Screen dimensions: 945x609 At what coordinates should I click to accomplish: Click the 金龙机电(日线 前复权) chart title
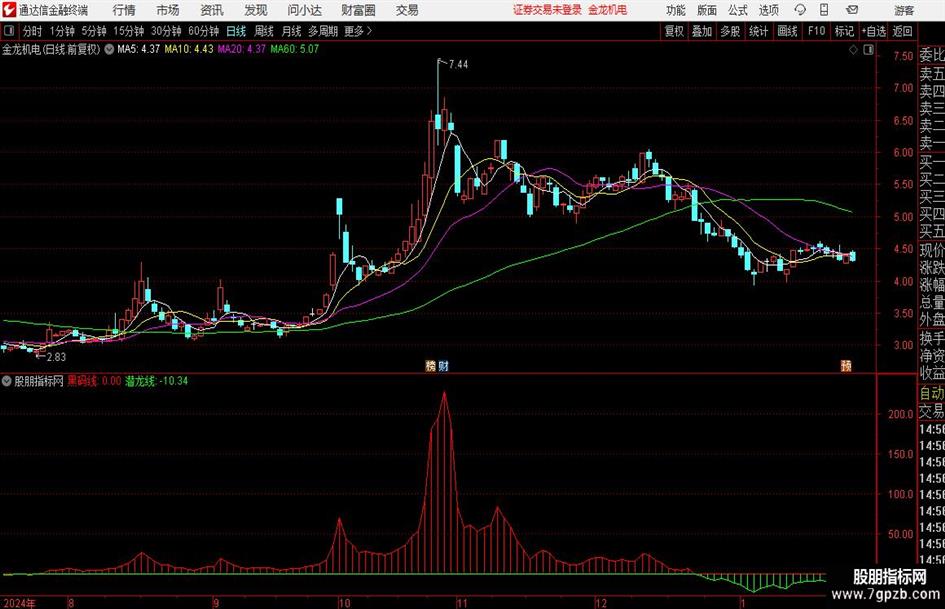[51, 49]
